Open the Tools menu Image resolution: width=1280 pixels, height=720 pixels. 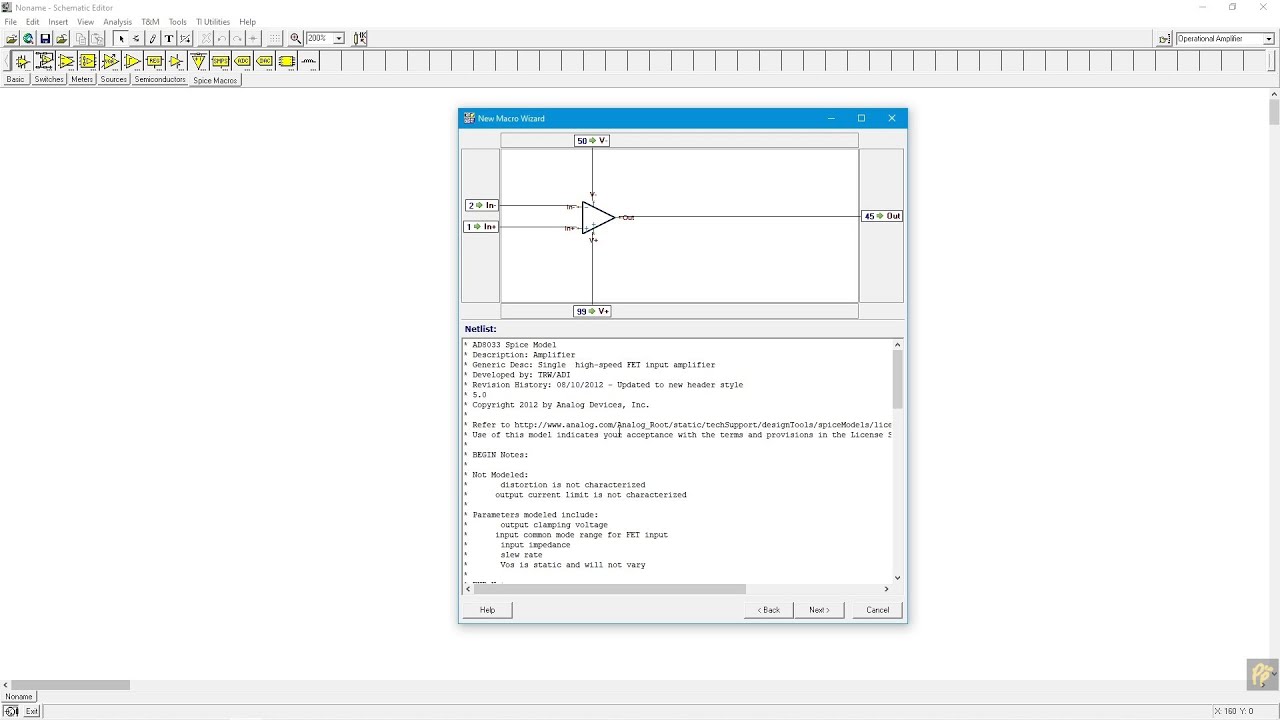pos(177,21)
